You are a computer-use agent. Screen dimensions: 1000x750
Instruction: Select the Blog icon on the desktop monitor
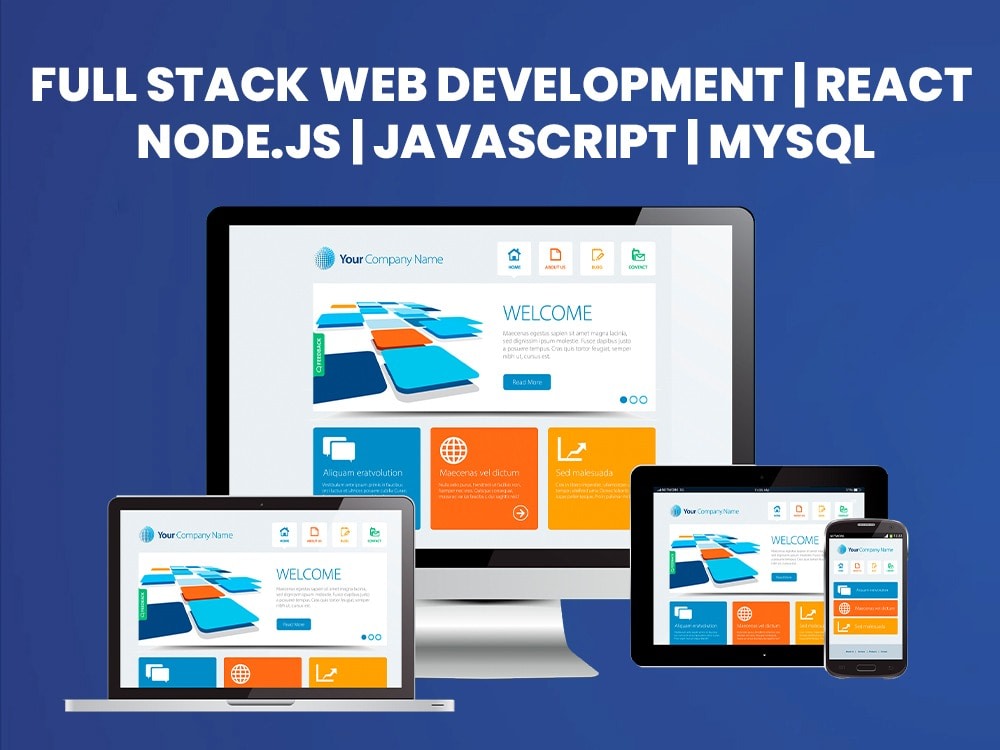coord(597,258)
